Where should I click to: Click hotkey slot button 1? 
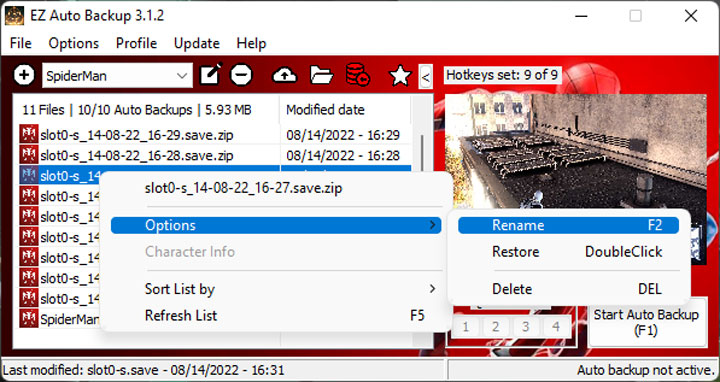pyautogui.click(x=466, y=327)
